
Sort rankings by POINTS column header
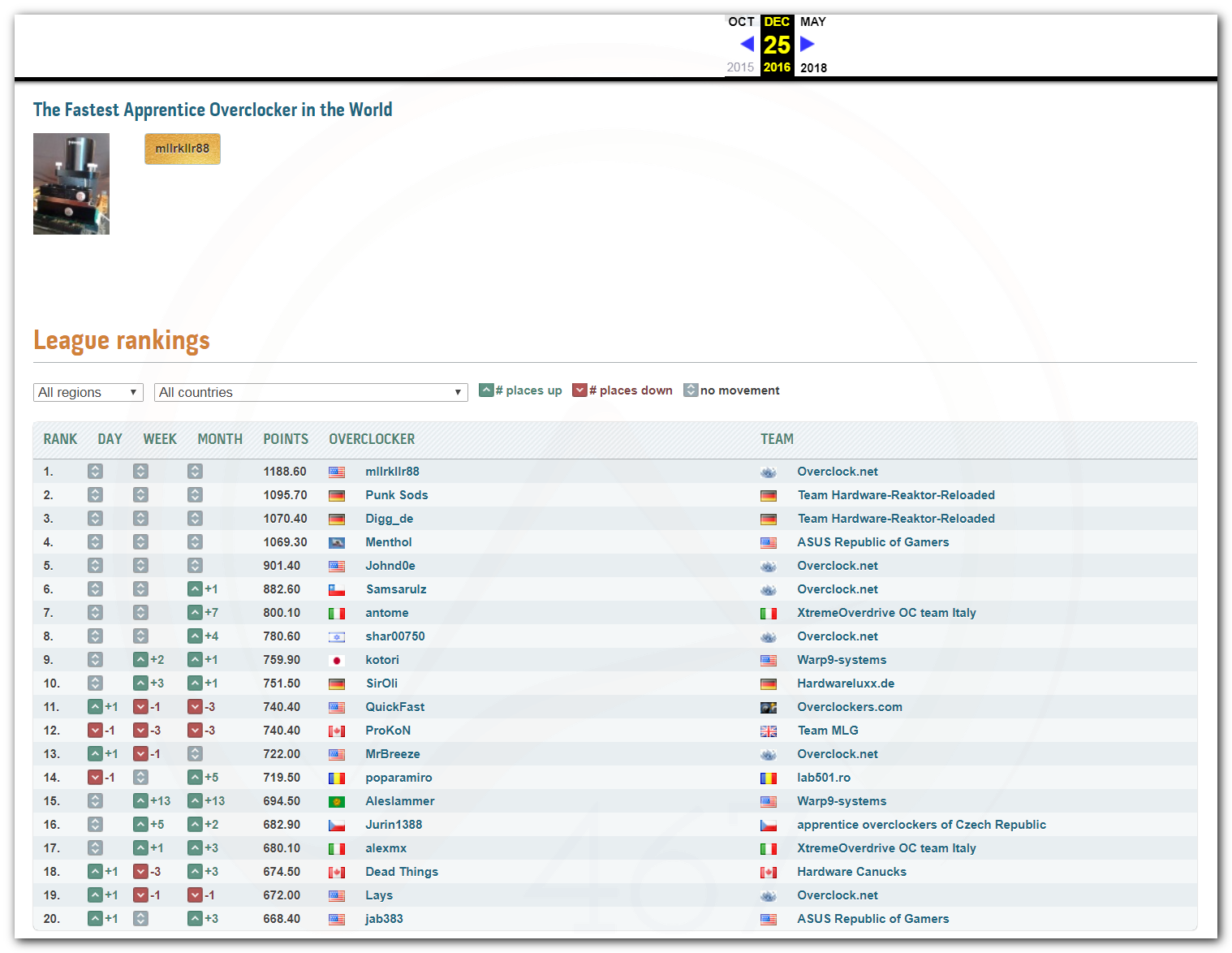[286, 439]
